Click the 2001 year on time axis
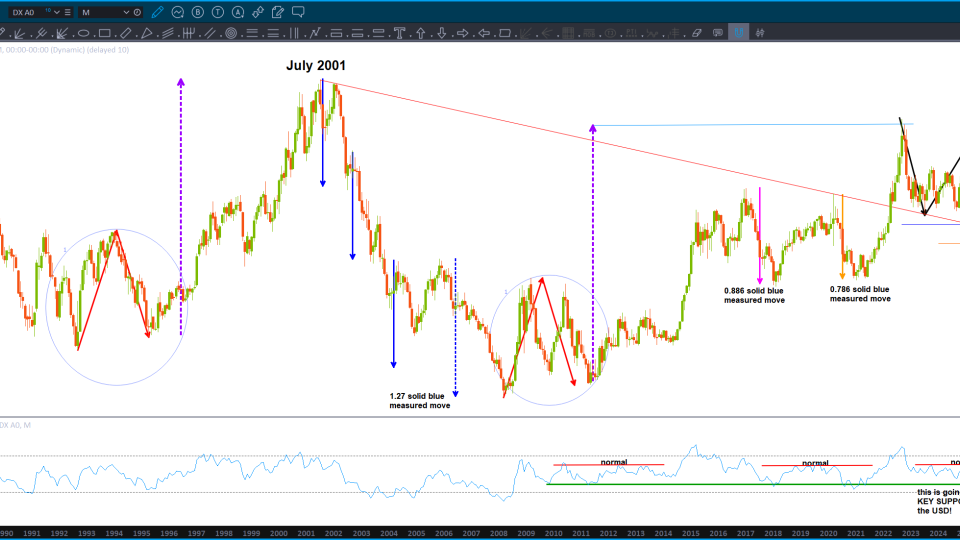The height and width of the screenshot is (540, 960). pyautogui.click(x=306, y=533)
